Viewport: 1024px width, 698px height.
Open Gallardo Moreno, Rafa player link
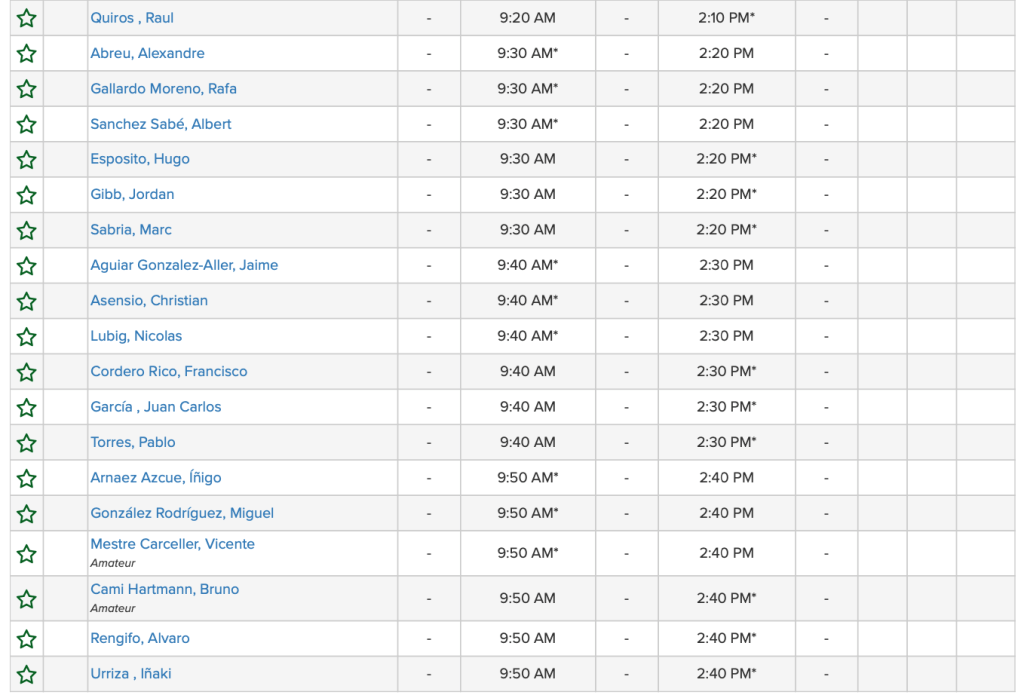163,89
